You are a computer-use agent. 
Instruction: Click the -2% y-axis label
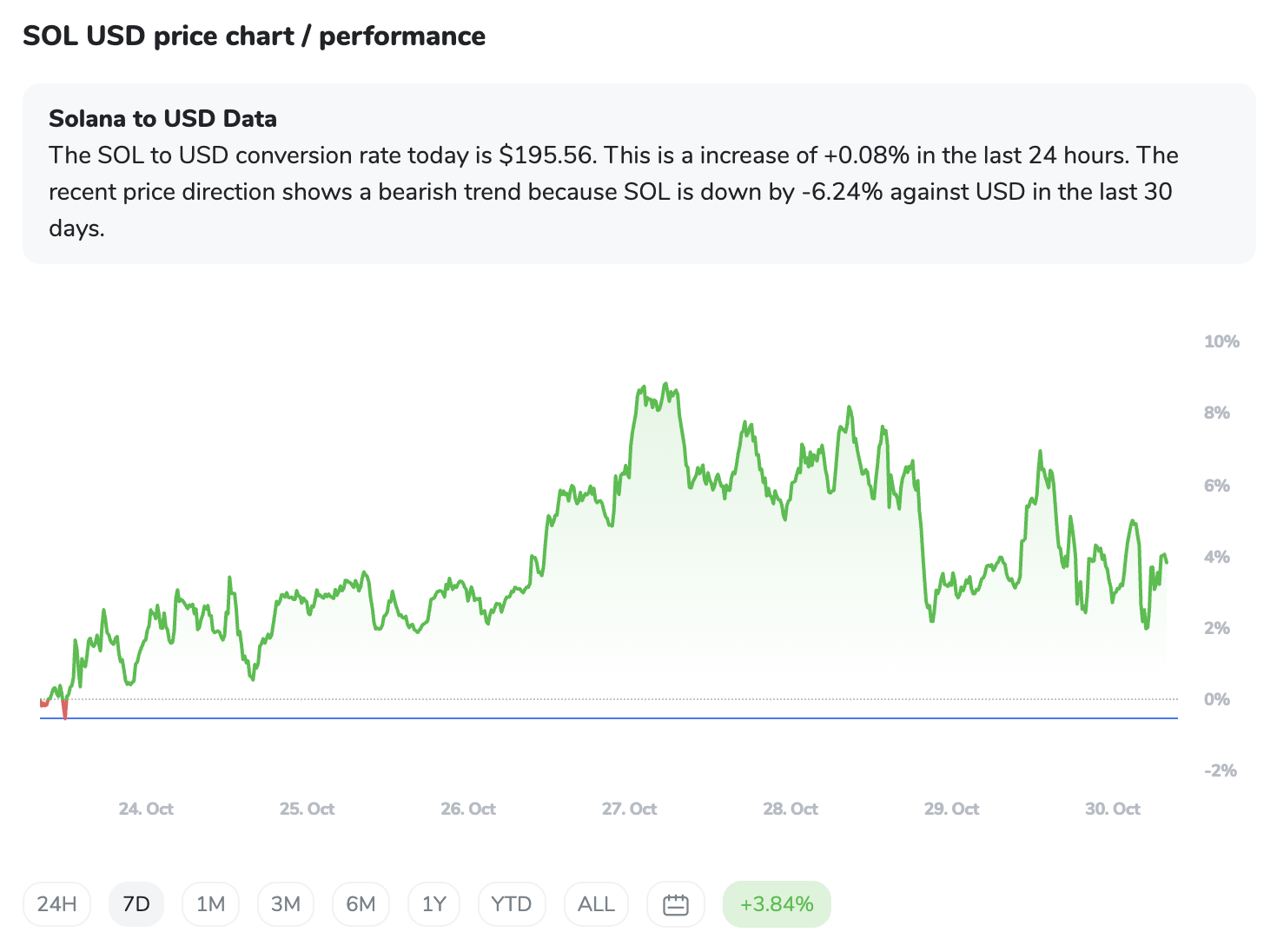click(x=1220, y=770)
